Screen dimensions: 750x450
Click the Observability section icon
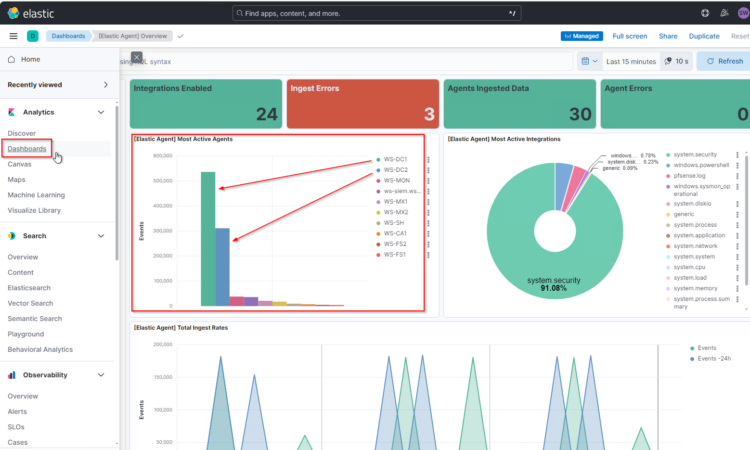click(x=11, y=375)
